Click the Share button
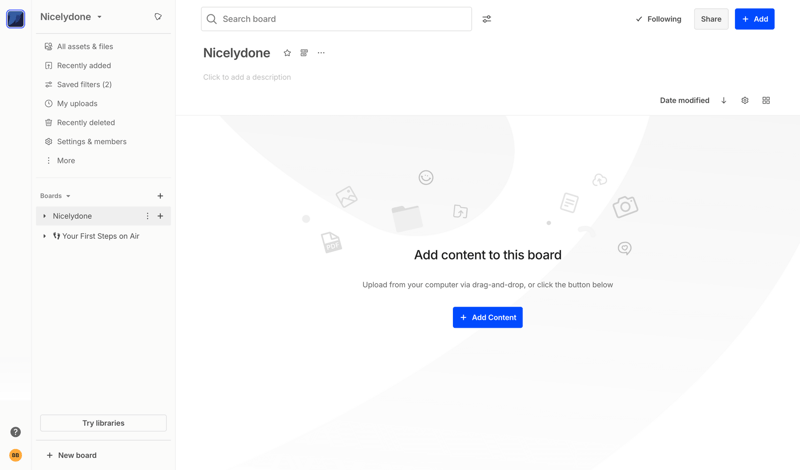The width and height of the screenshot is (800, 470). pyautogui.click(x=711, y=19)
